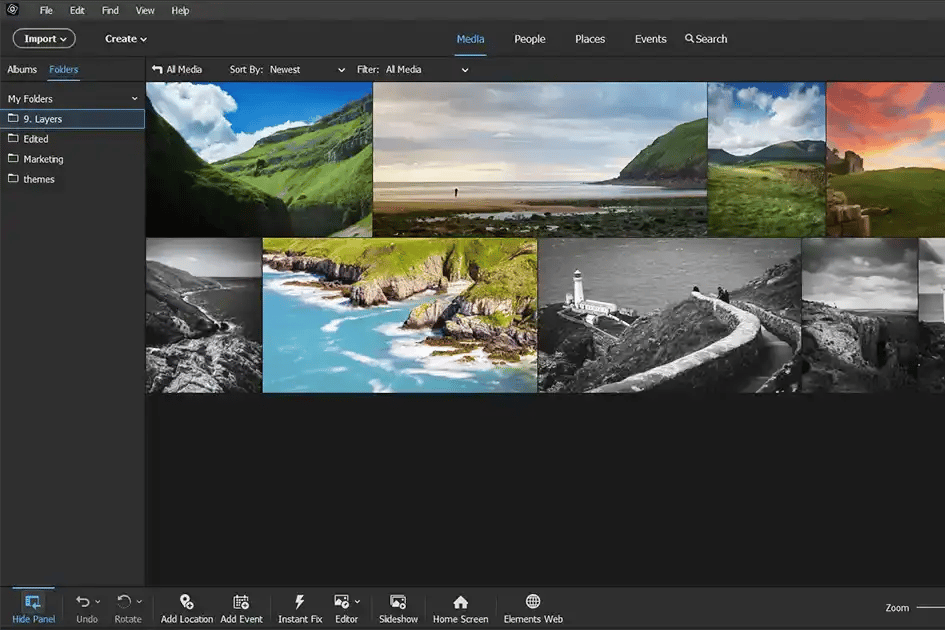Click the folder icon beside Marketing
The image size is (945, 630).
pos(13,159)
